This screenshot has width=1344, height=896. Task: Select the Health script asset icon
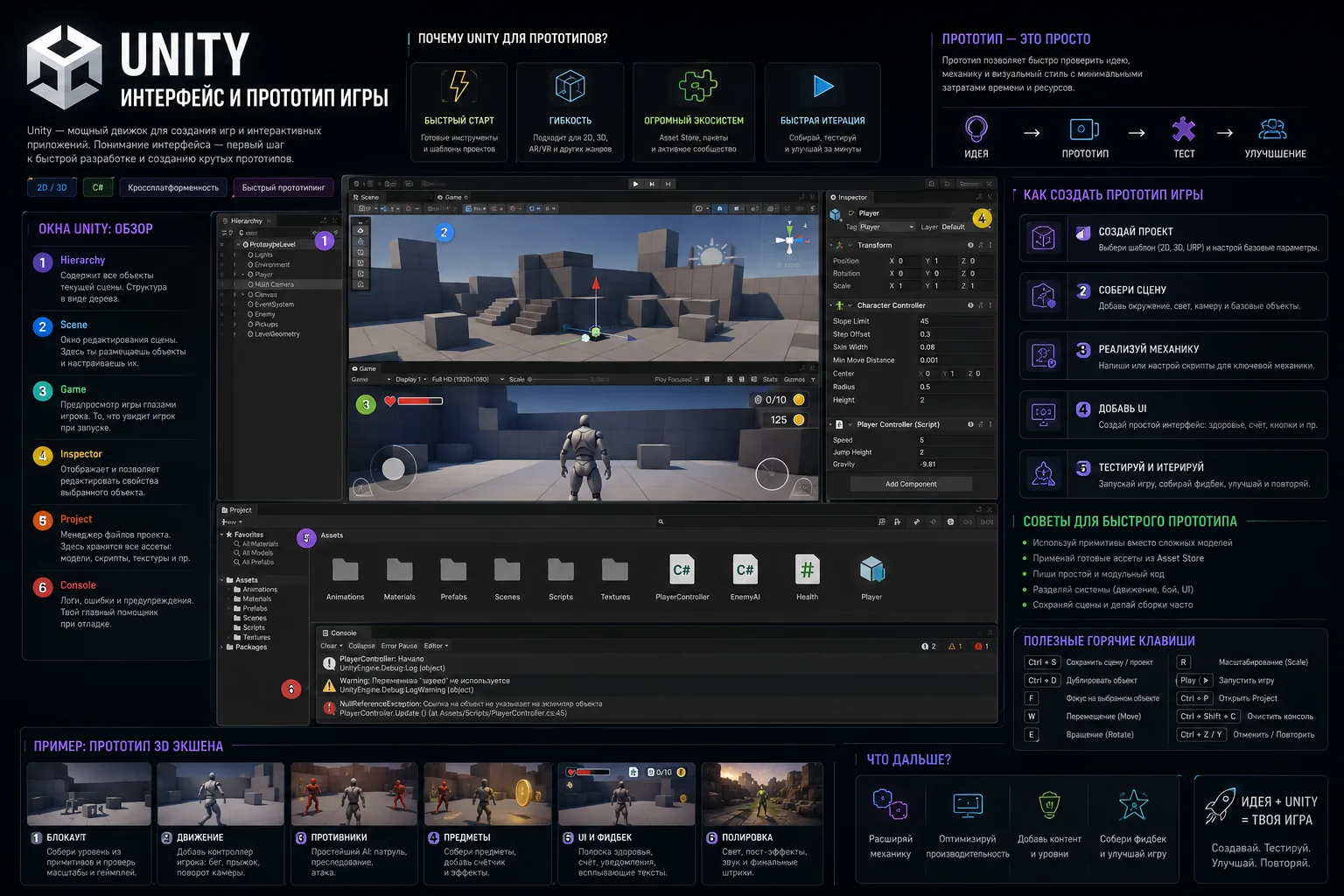point(807,570)
